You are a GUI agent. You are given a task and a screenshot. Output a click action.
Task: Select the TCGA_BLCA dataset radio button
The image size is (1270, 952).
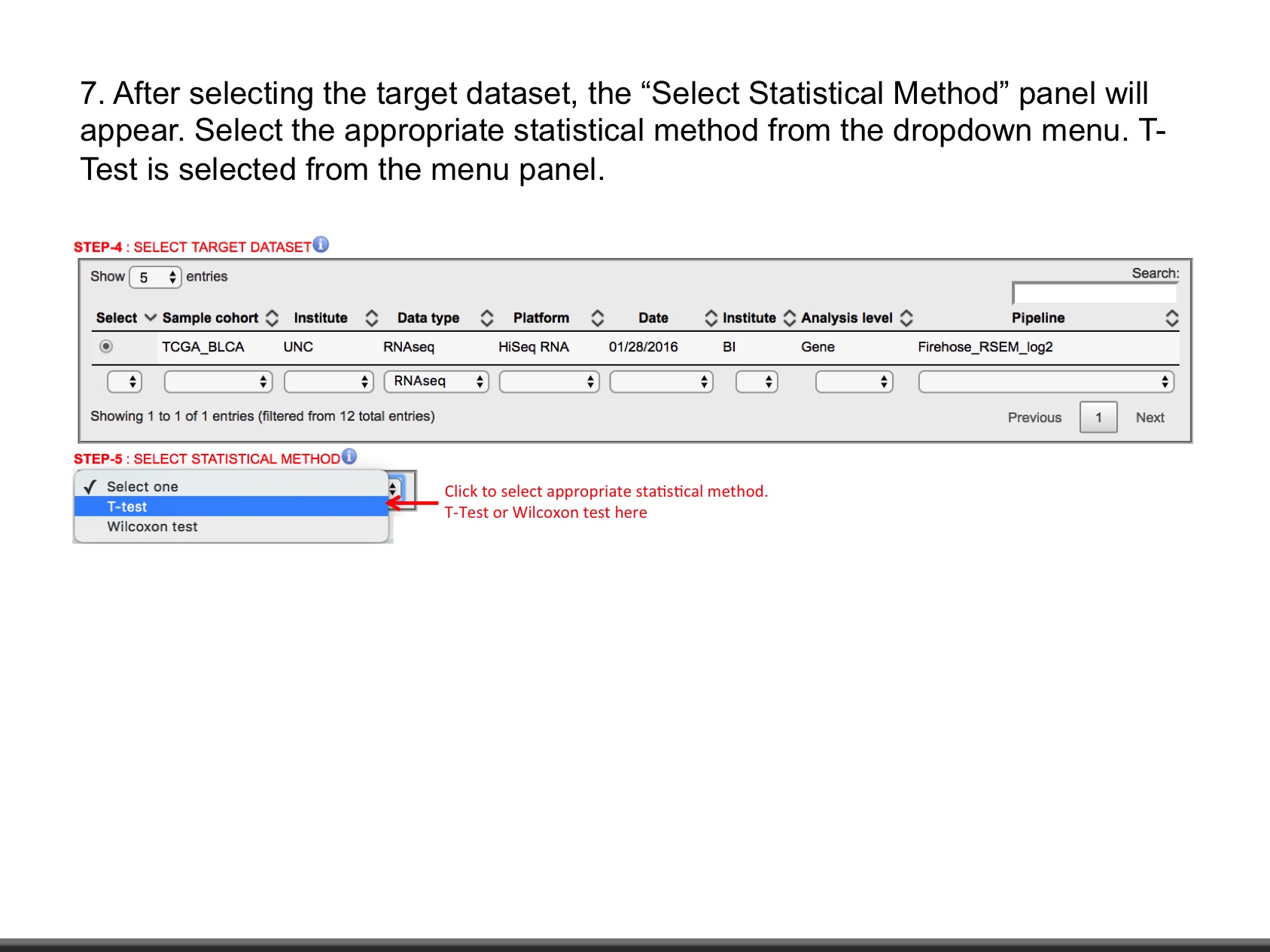point(106,346)
